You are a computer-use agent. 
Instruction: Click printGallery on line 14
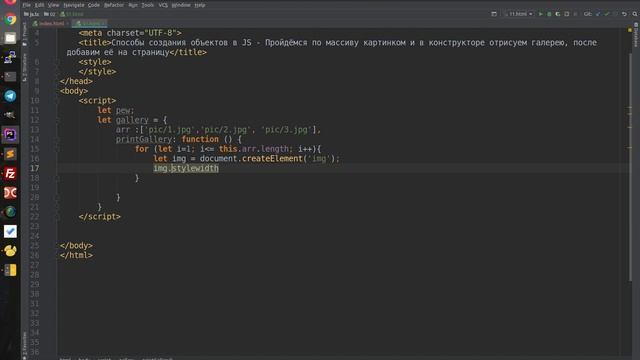(144, 139)
